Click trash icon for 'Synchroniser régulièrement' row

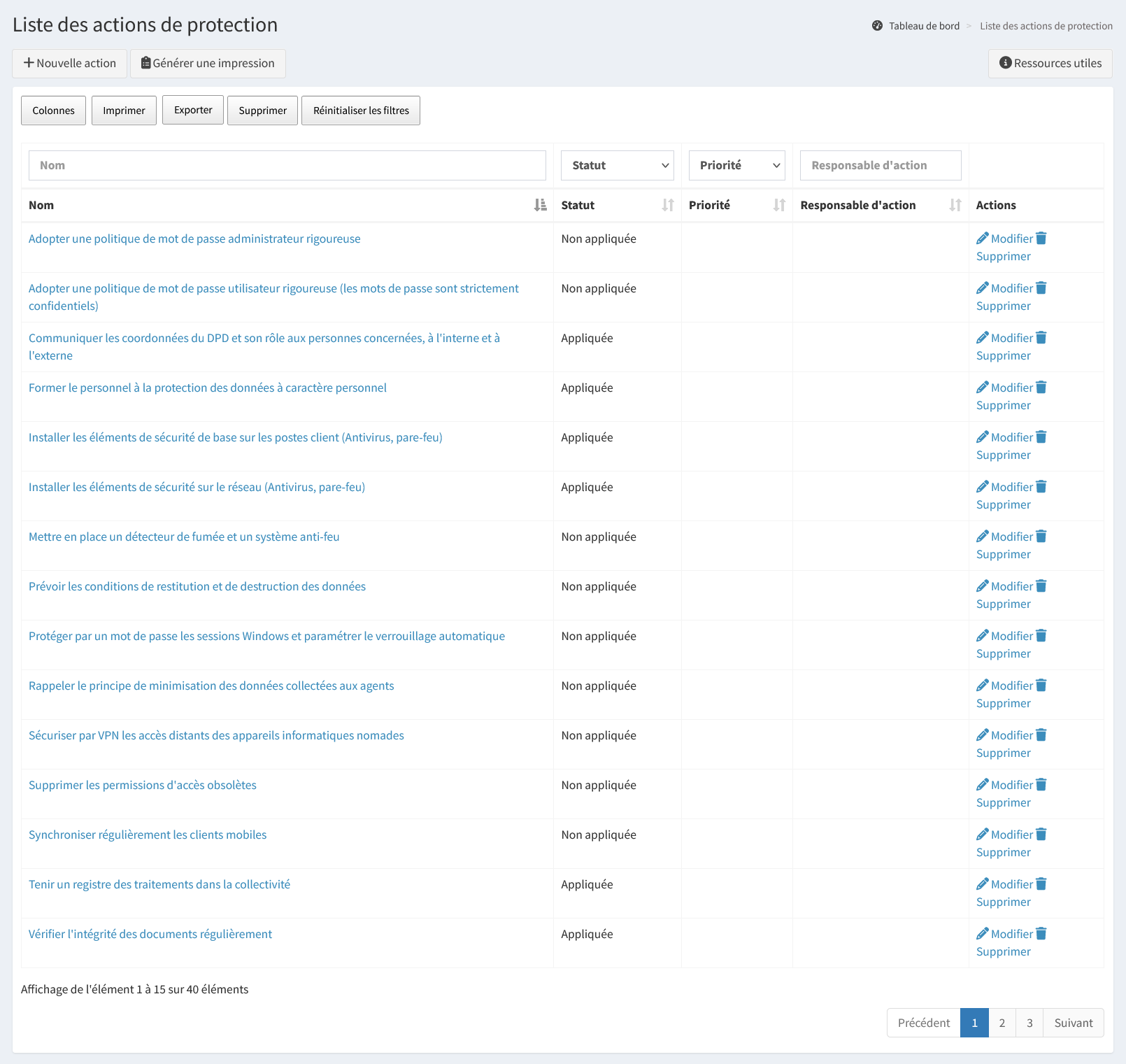click(1041, 835)
